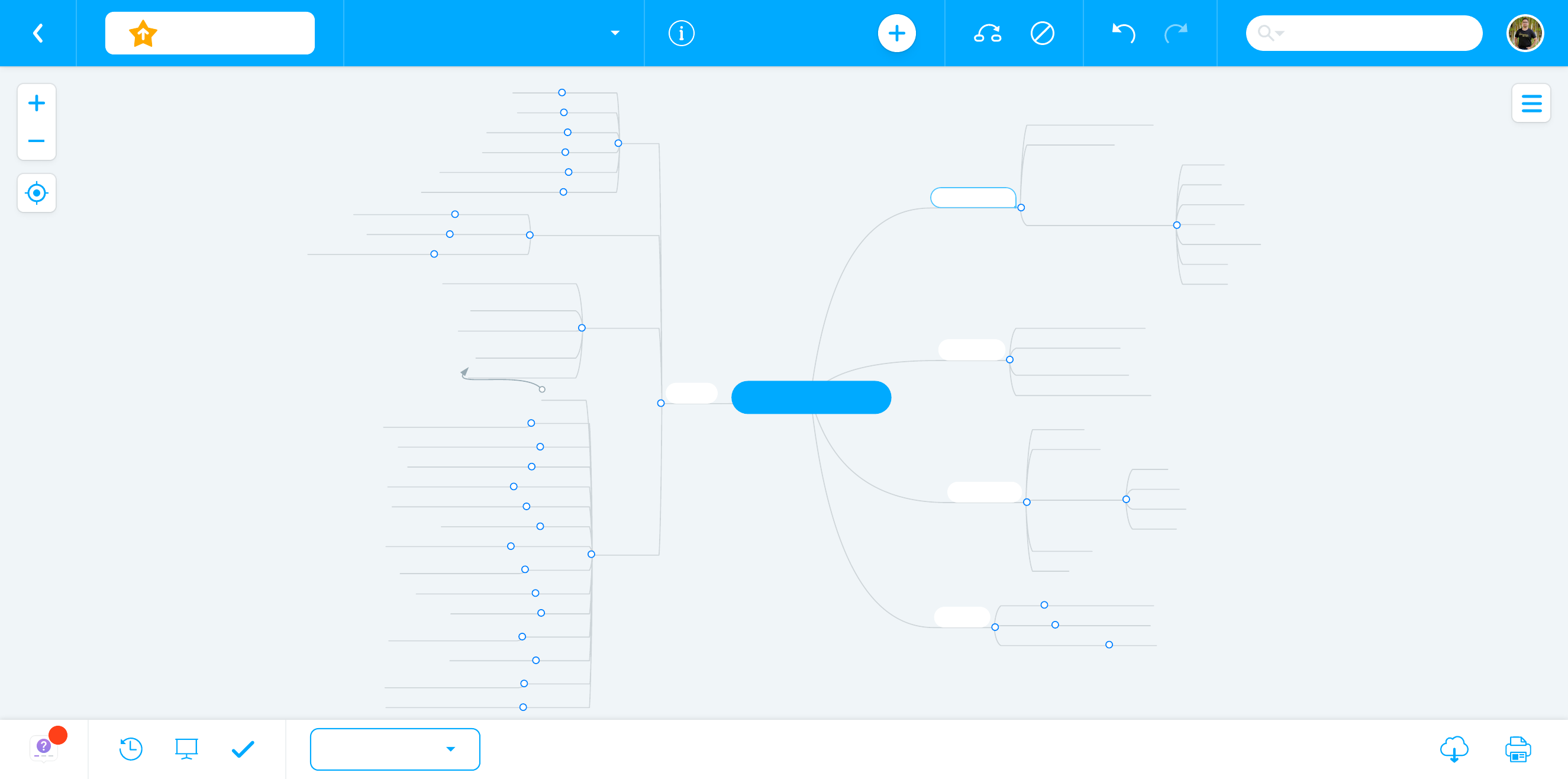
Task: Click the back arrow in top bar
Action: click(38, 33)
